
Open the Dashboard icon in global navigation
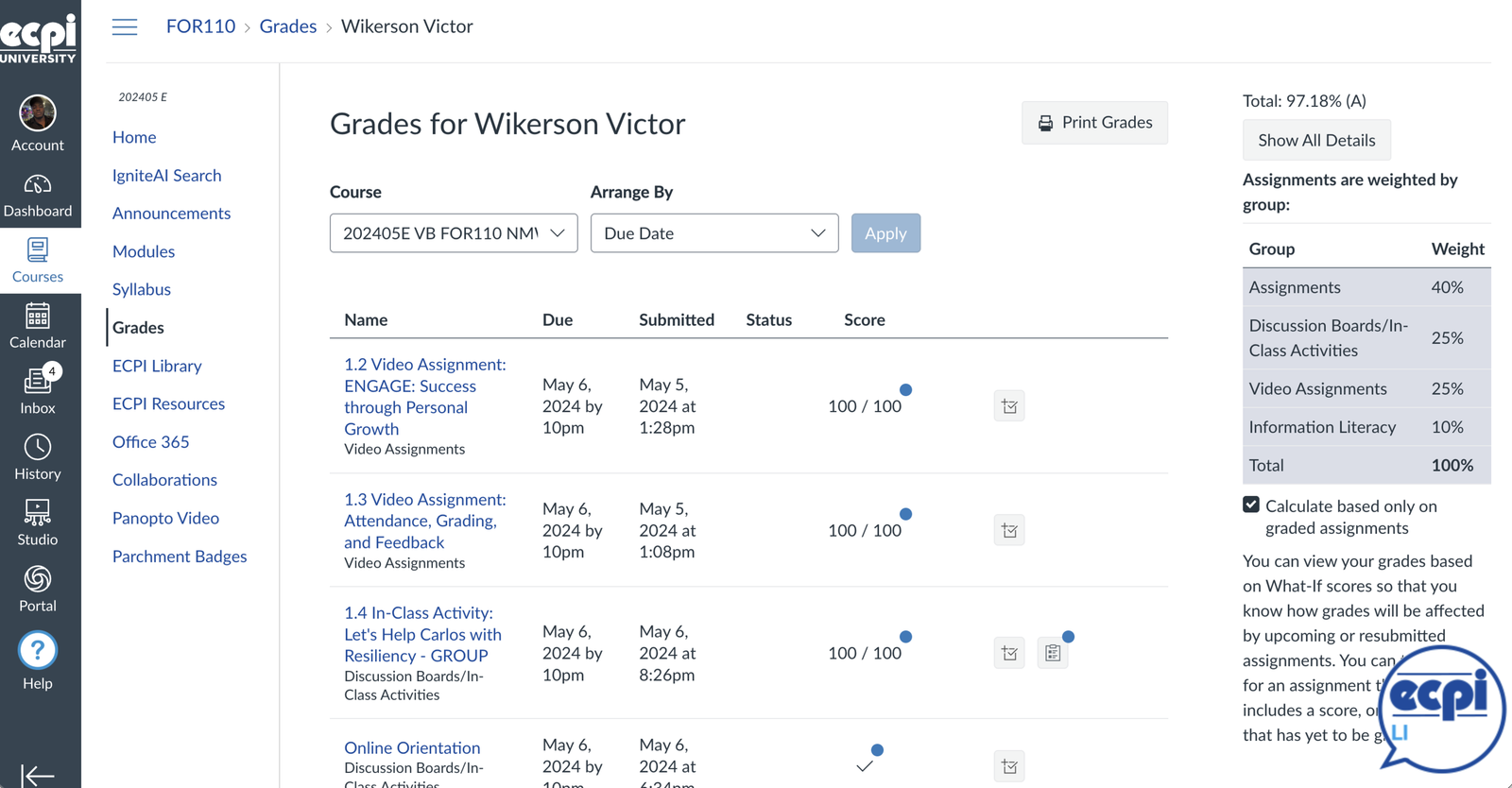38,196
